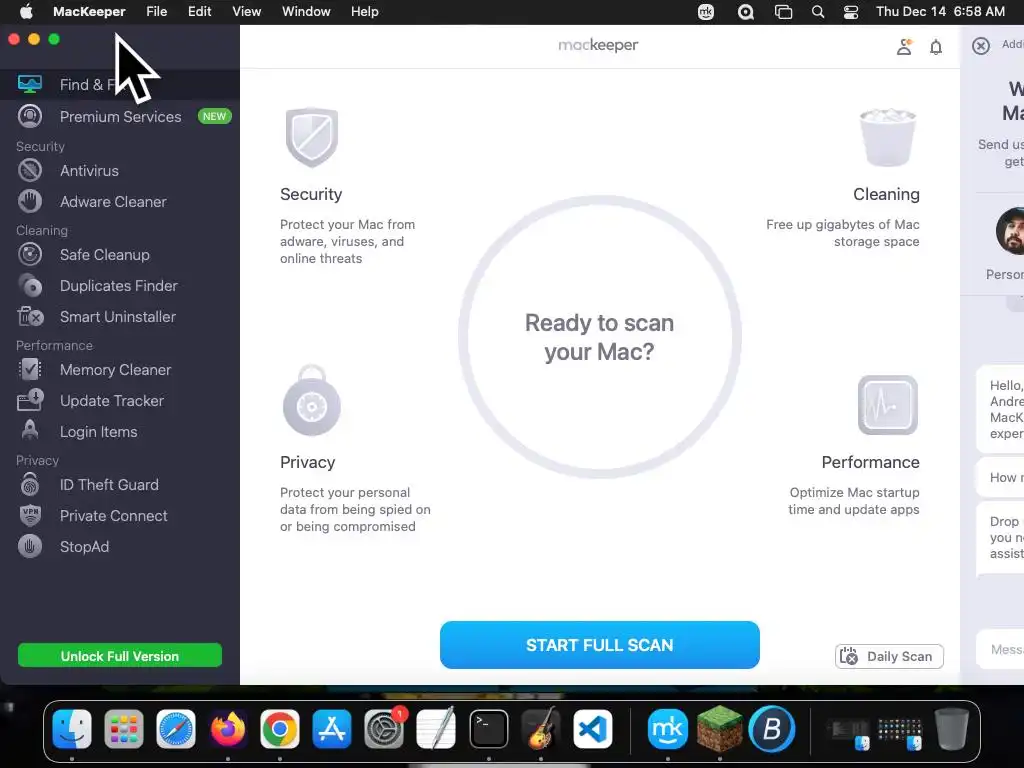
Task: Open Minecraft from the dock
Action: coord(720,729)
